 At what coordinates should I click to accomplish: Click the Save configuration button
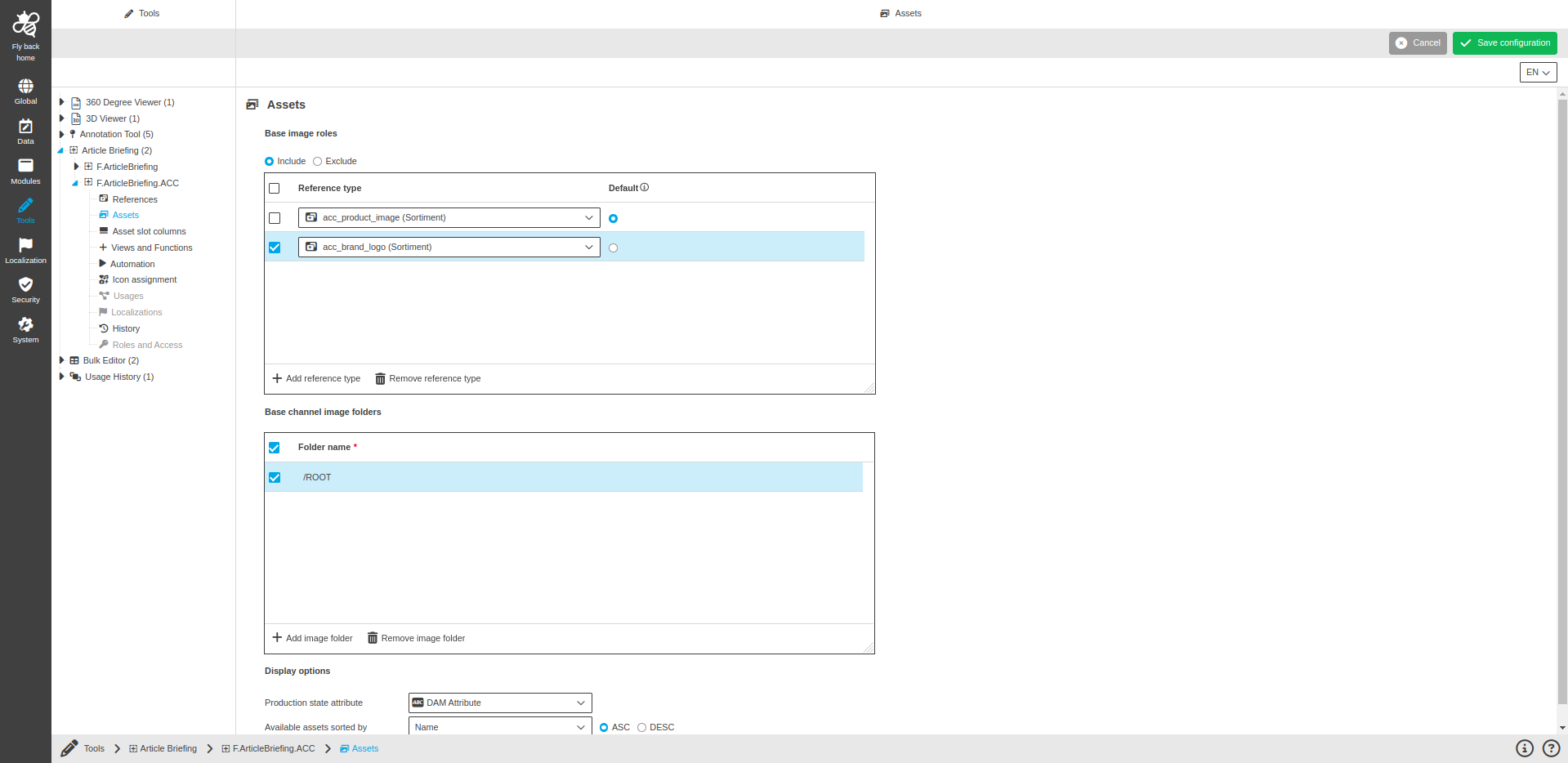coord(1503,43)
